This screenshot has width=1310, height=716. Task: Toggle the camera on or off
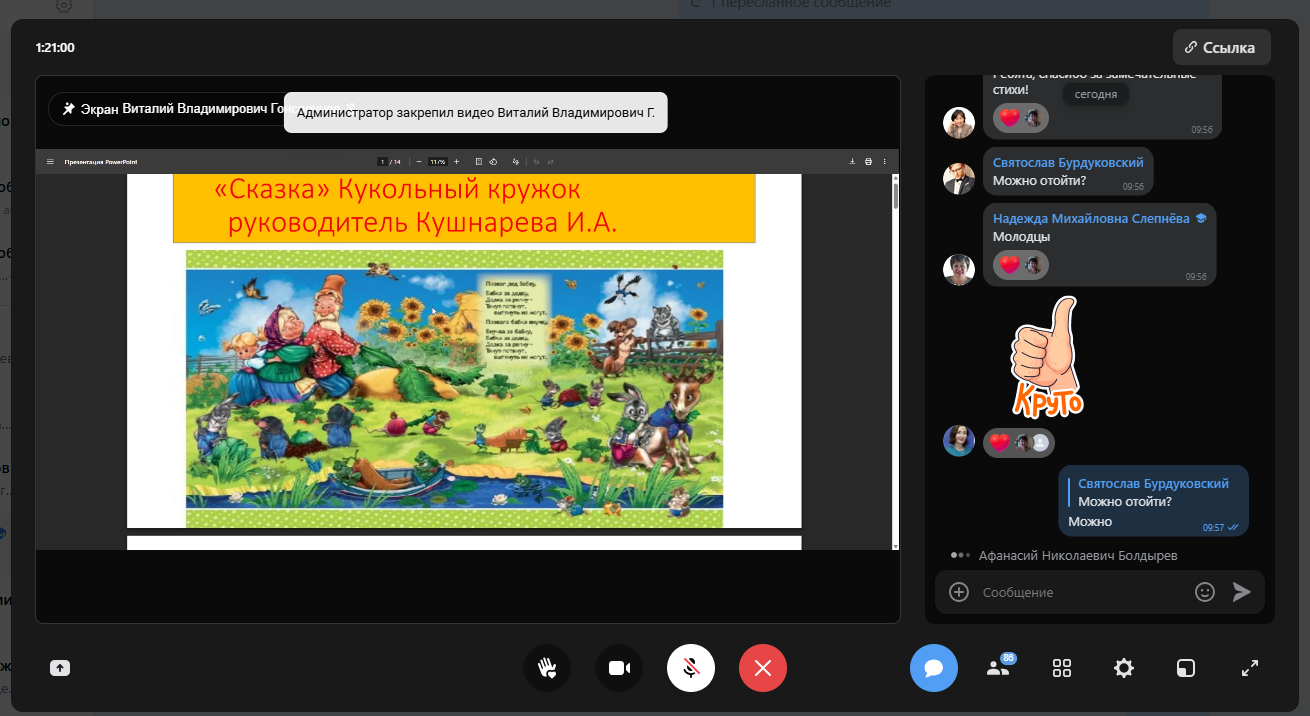[619, 668]
